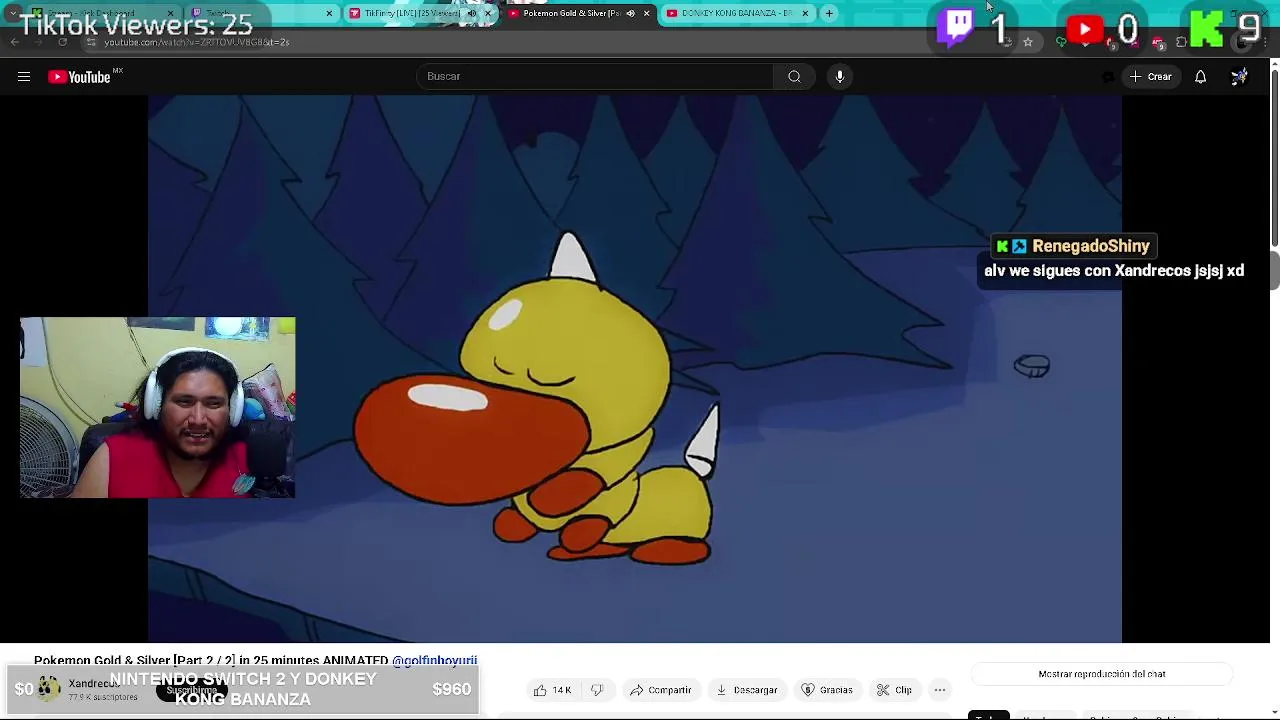Click the Gracias button
Image resolution: width=1280 pixels, height=720 pixels.
[x=828, y=690]
